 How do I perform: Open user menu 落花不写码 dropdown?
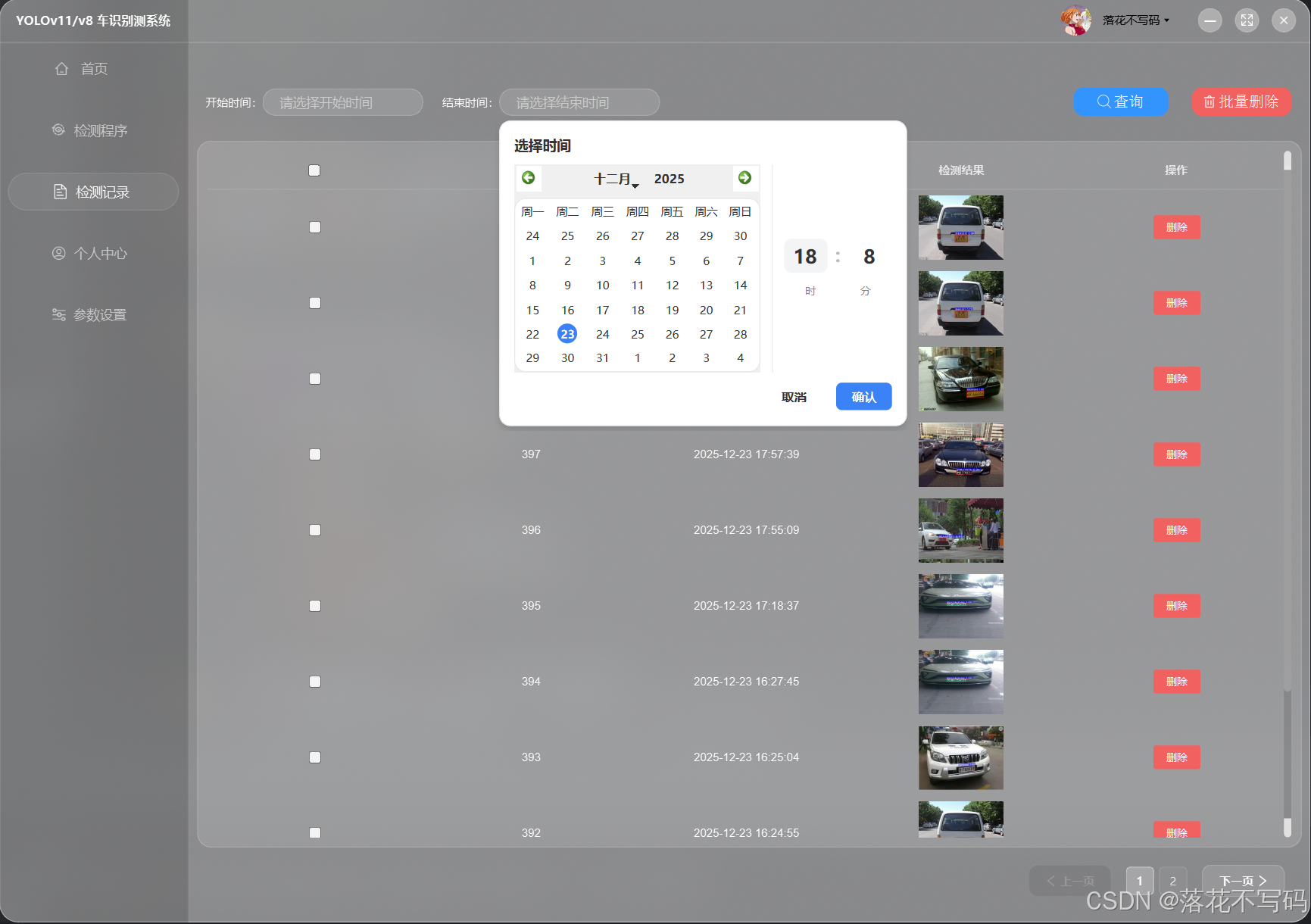[1135, 20]
